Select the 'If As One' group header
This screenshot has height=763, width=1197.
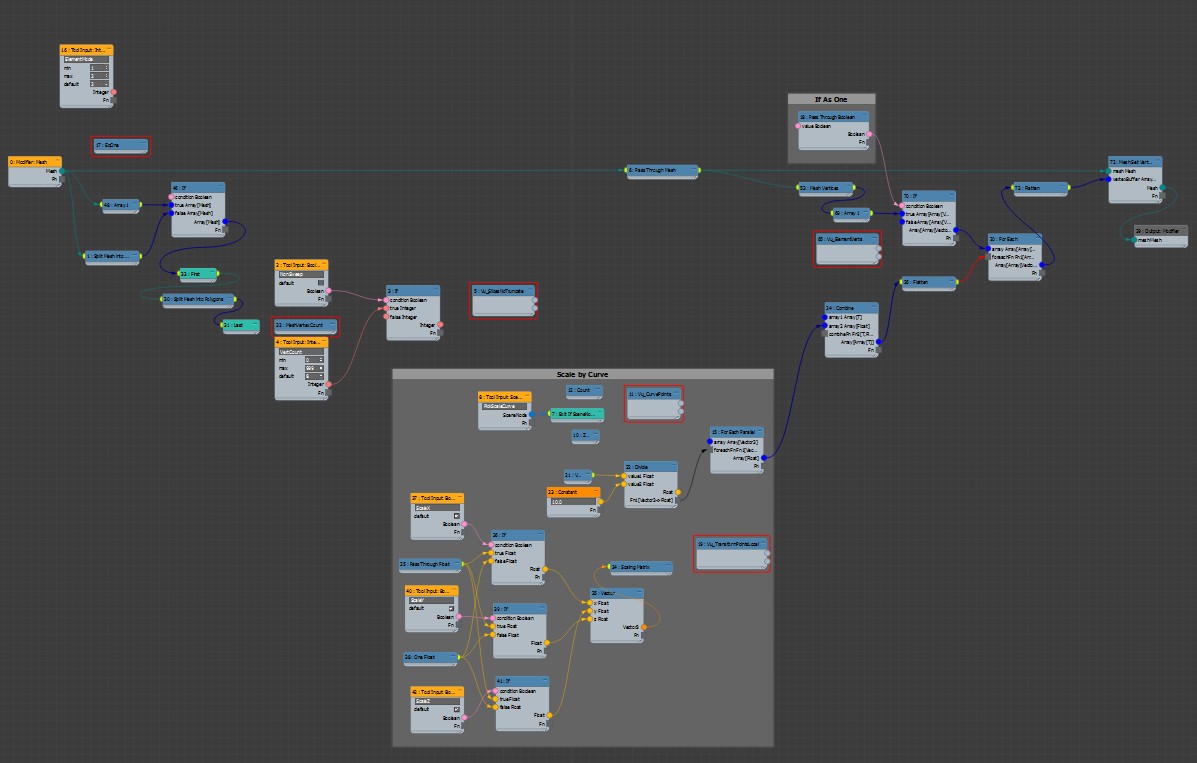(x=830, y=99)
